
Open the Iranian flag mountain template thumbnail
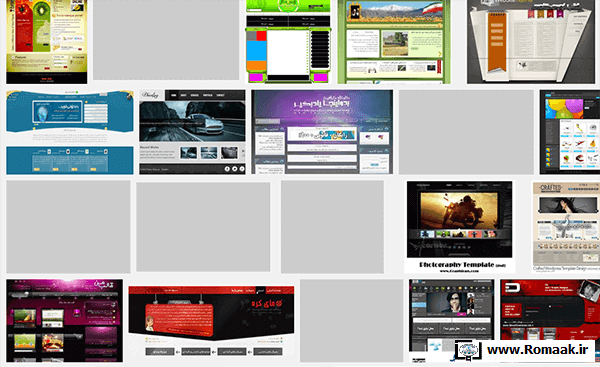coord(394,42)
